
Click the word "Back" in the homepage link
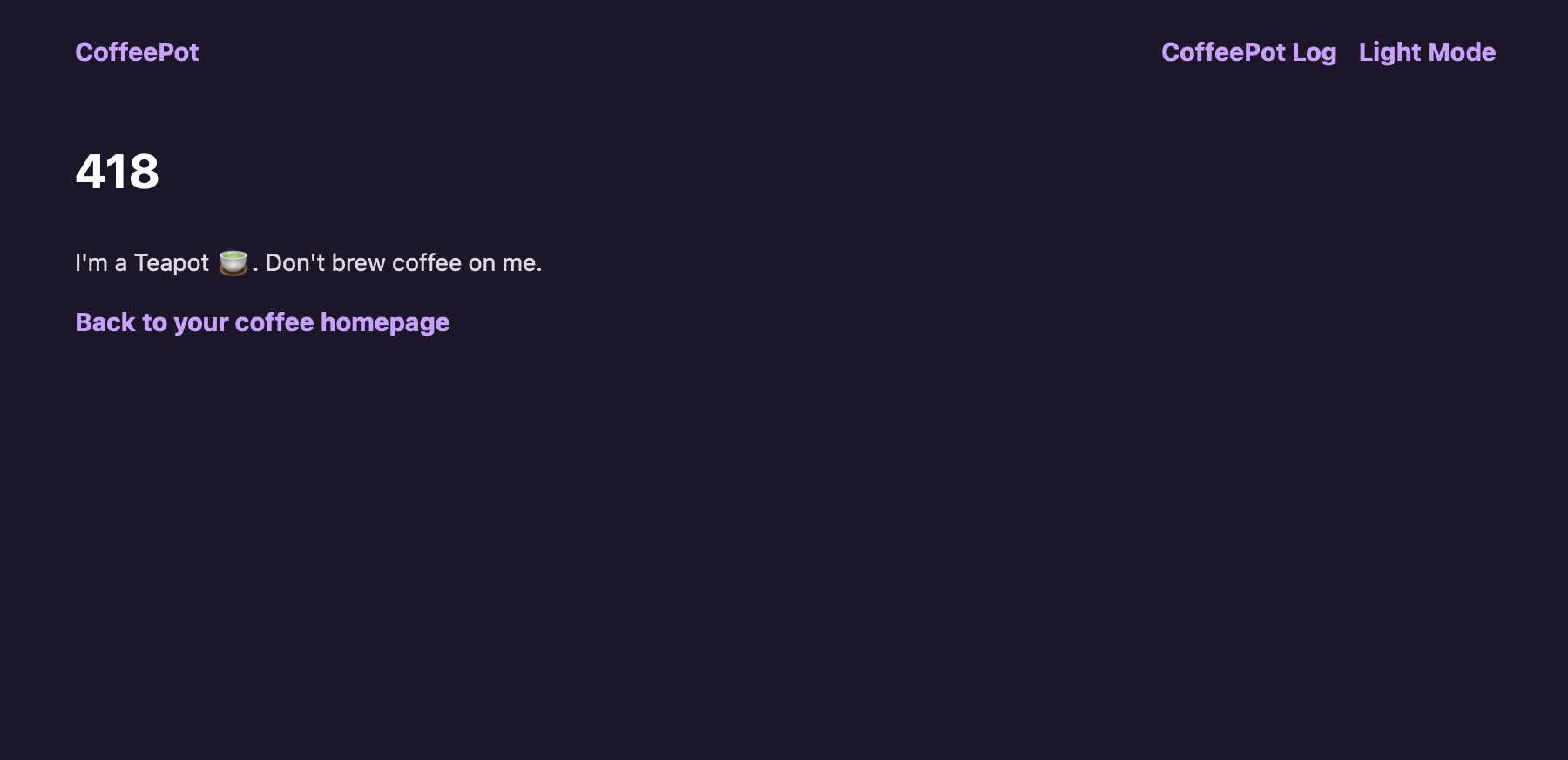105,322
